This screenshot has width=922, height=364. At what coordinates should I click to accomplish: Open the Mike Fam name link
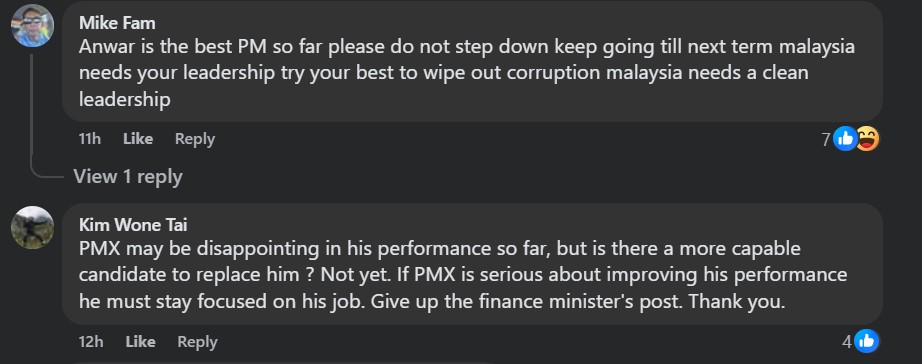pos(117,23)
